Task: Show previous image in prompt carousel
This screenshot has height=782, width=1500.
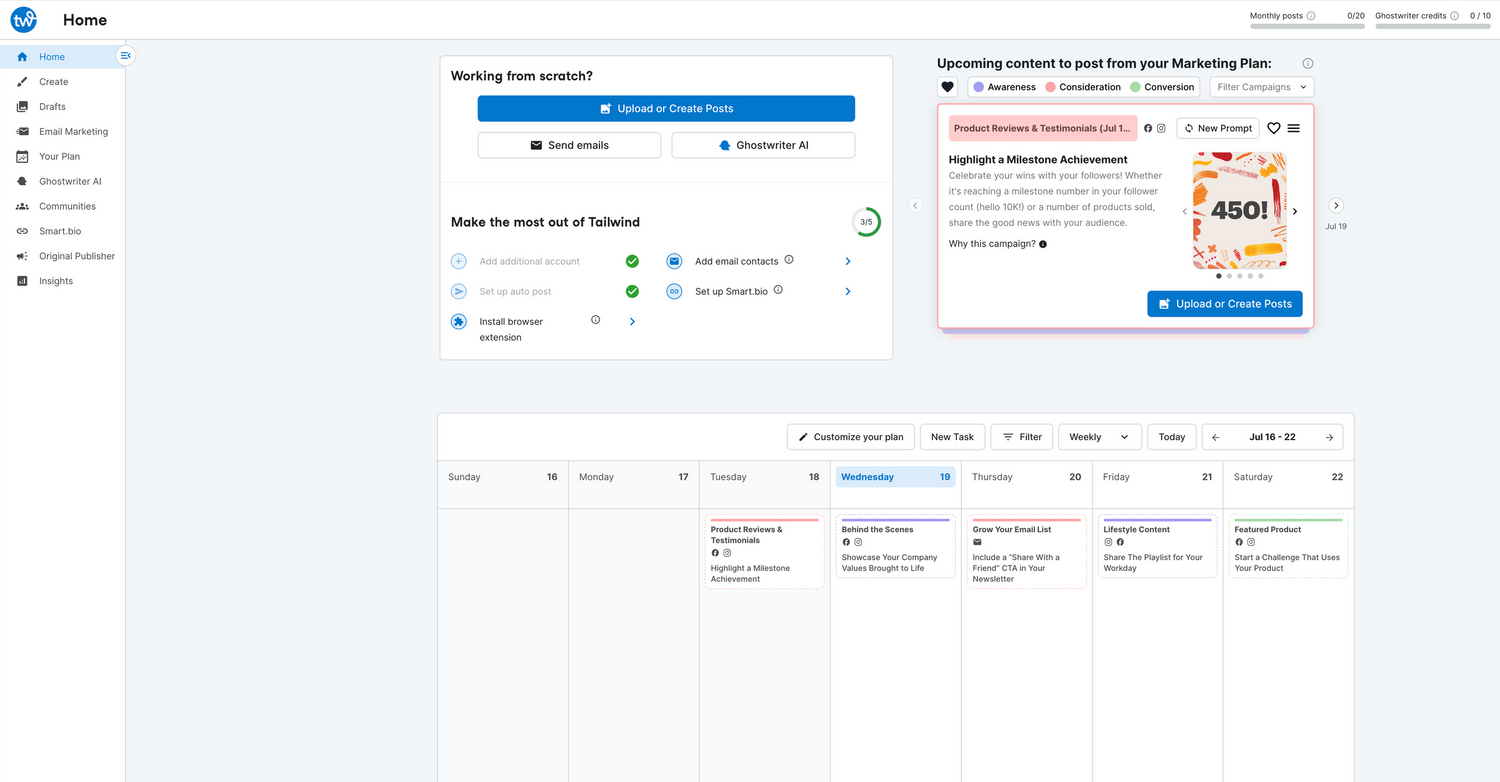Action: tap(1185, 212)
